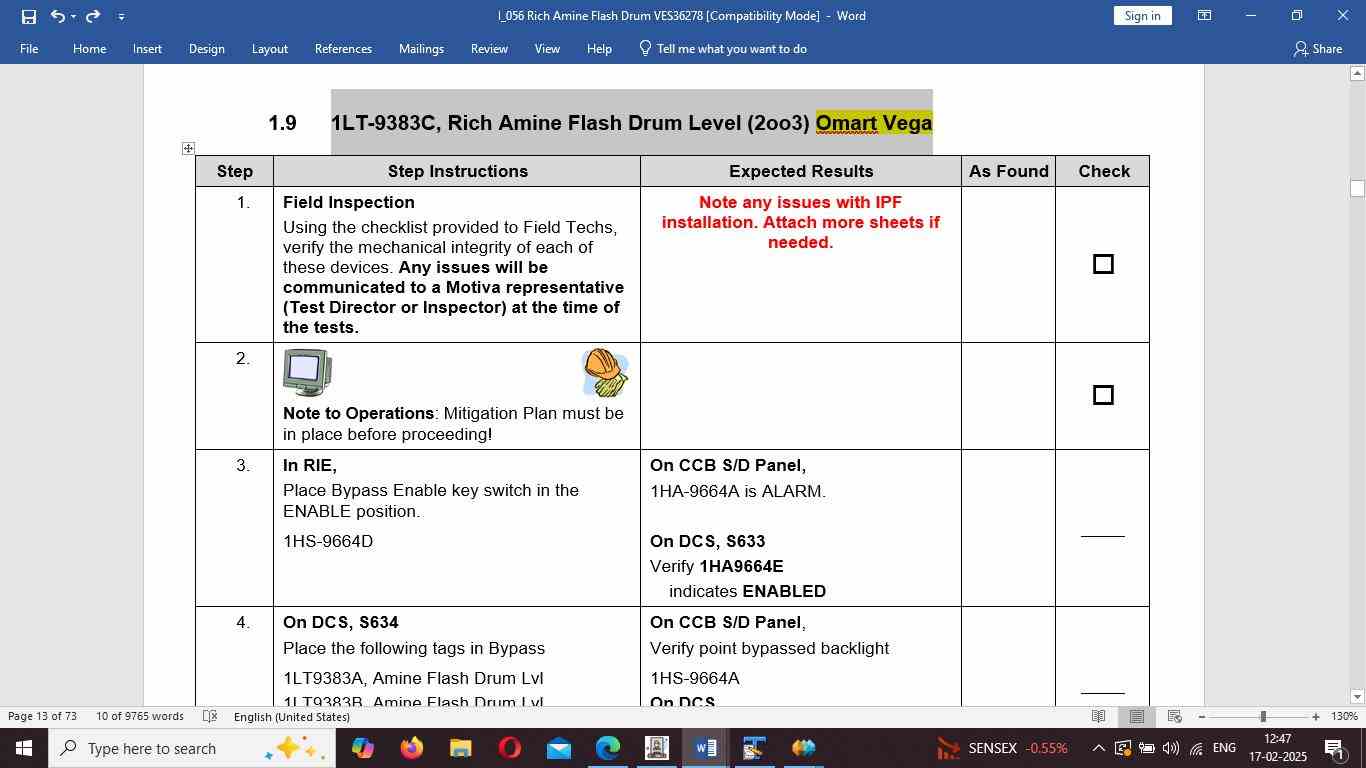Click the volume speaker icon
1366x768 pixels.
pos(1170,748)
